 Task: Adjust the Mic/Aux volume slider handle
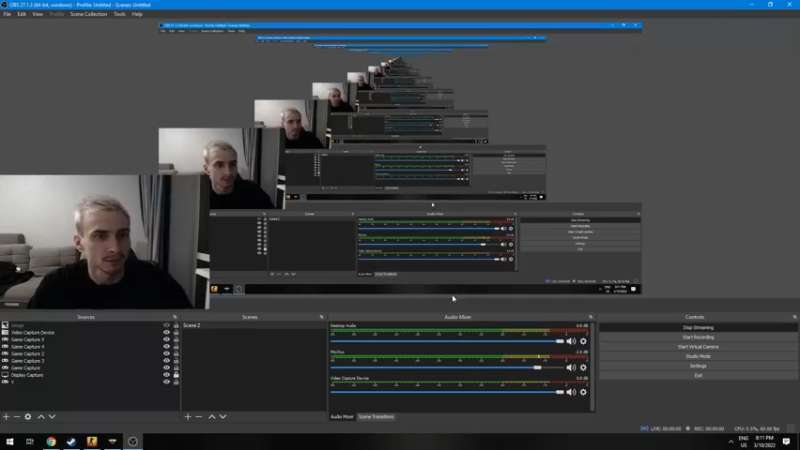(x=537, y=367)
